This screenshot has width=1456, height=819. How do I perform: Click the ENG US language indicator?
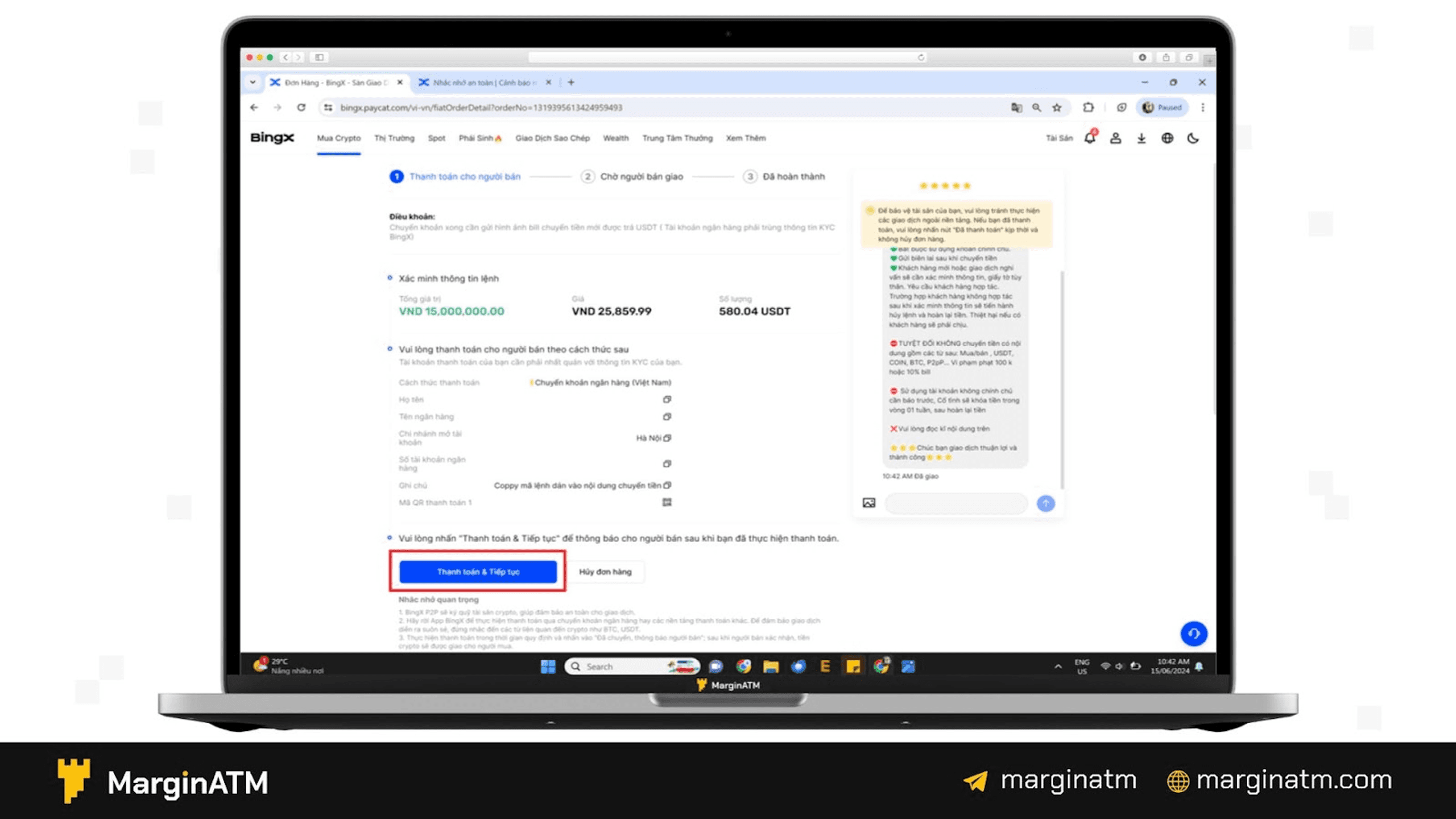tap(1082, 667)
